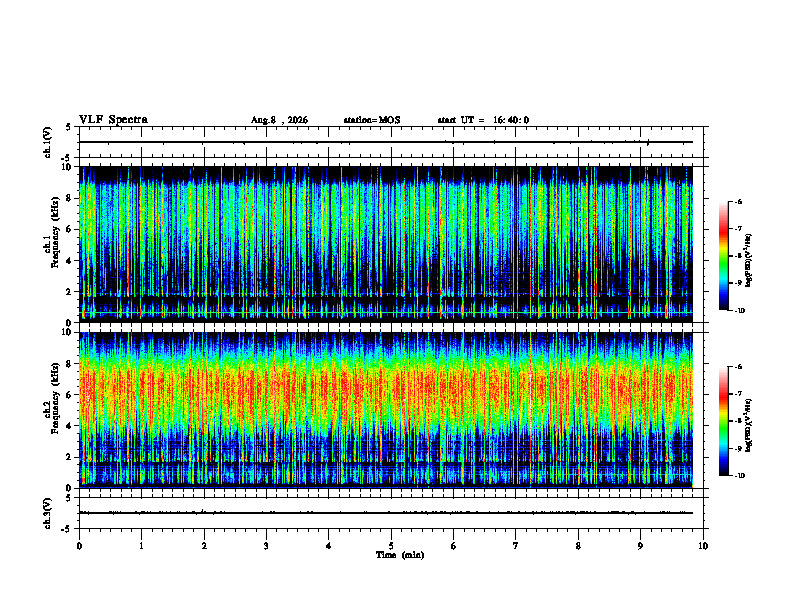Click the ch.2 spectrogram color scale bar
Viewport: 792px width, 612px height.
(x=724, y=421)
